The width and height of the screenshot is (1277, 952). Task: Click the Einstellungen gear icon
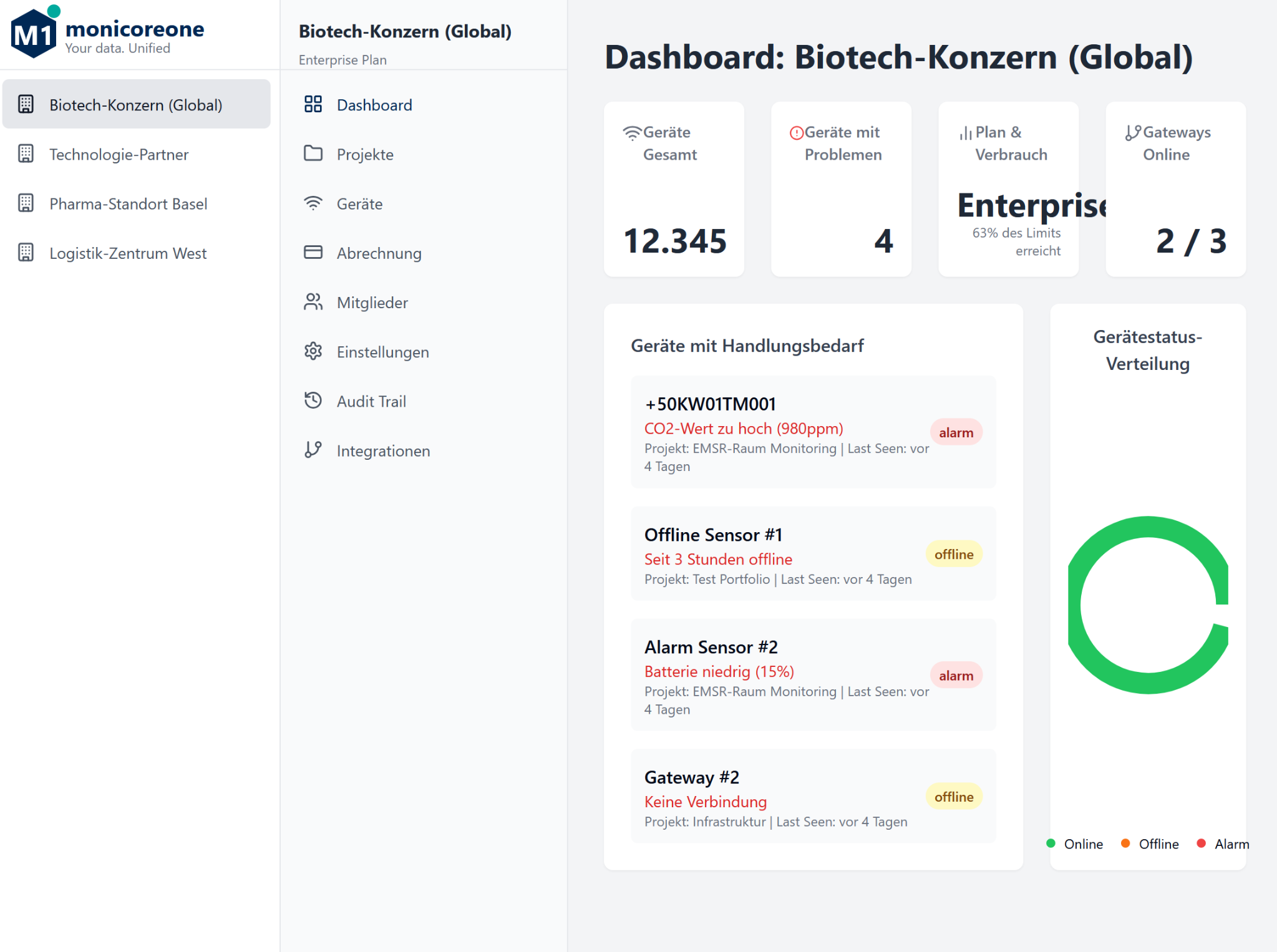point(313,351)
